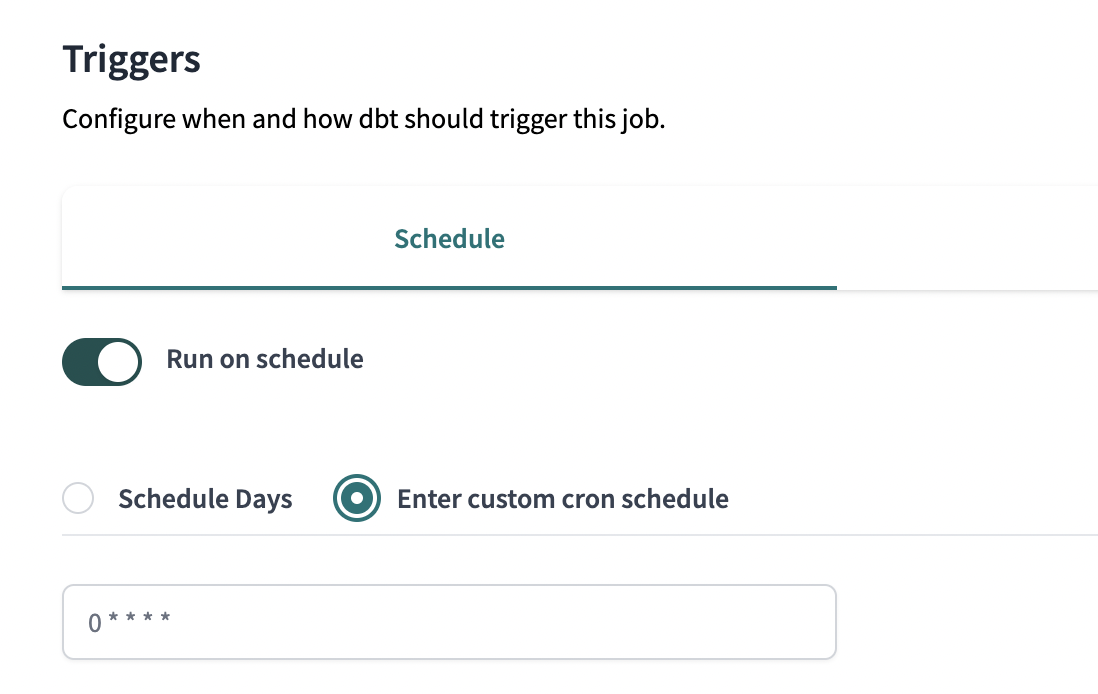Click the teal underline beneath Schedule tab
Viewport: 1098px width, 694px height.
[449, 287]
